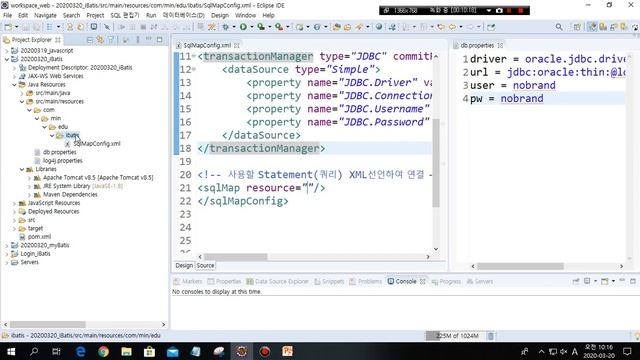Run garbage collector trash icon
Image resolution: width=640 pixels, height=360 pixels.
(491, 336)
